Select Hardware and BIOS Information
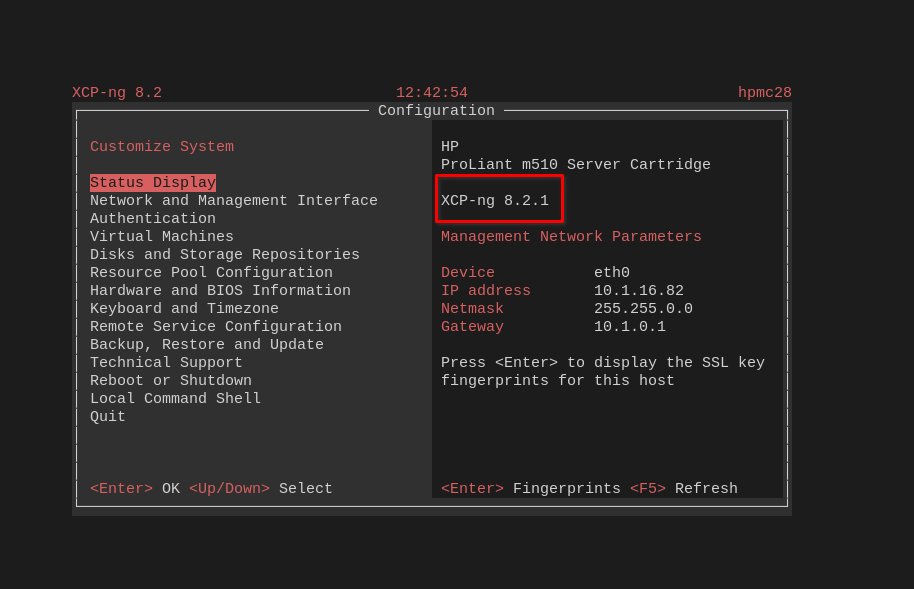 [220, 290]
